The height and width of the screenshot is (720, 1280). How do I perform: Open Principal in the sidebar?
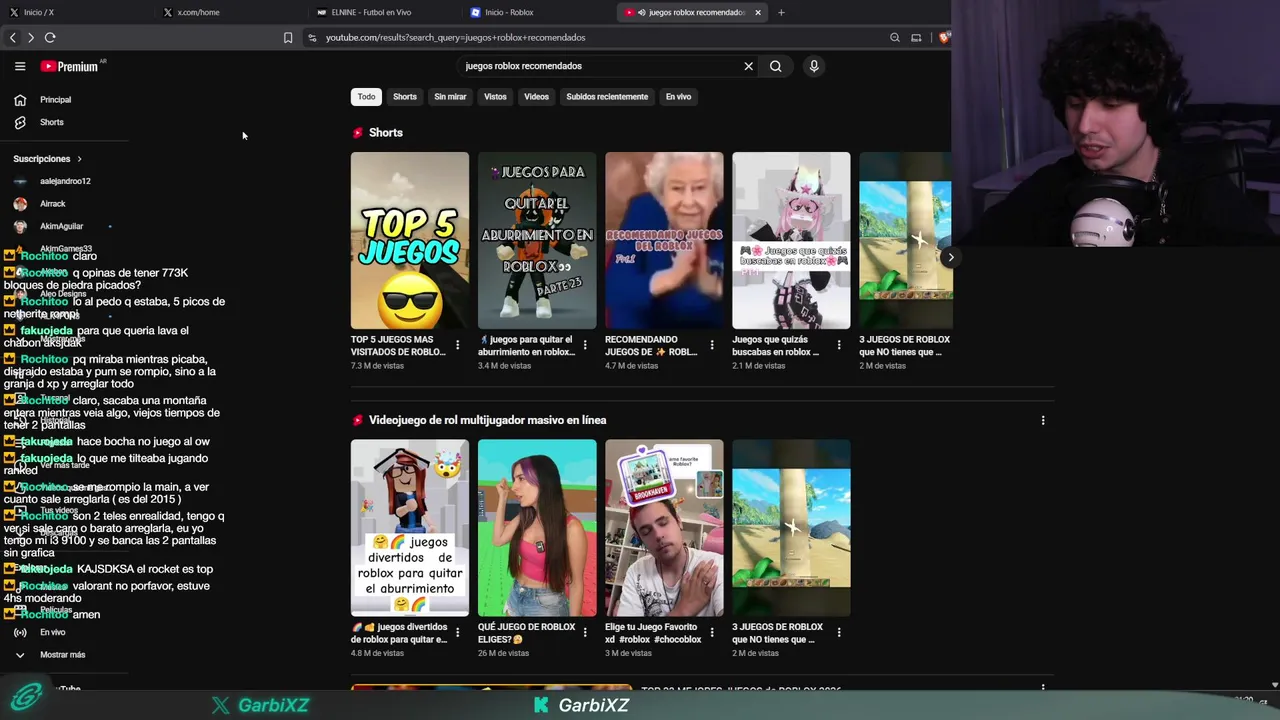tap(55, 100)
